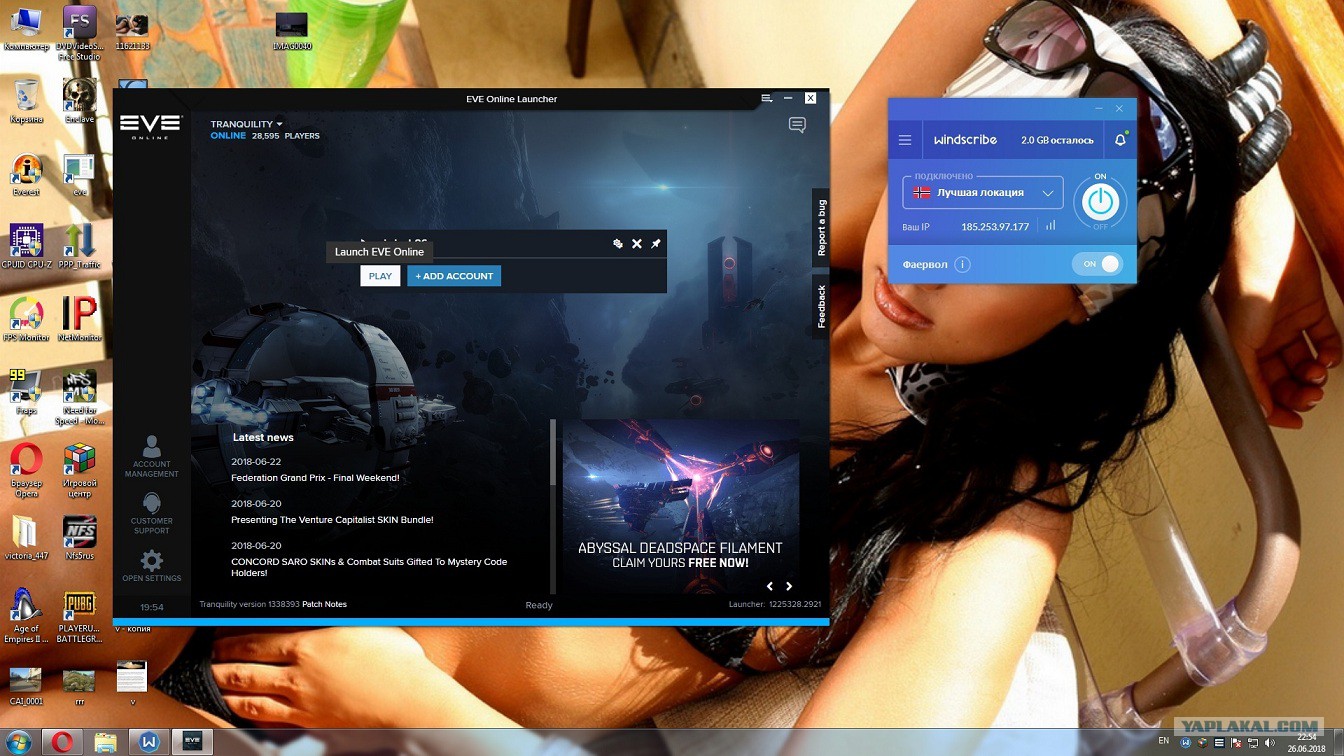
Task: Open the Patch Notes link
Action: click(x=324, y=604)
